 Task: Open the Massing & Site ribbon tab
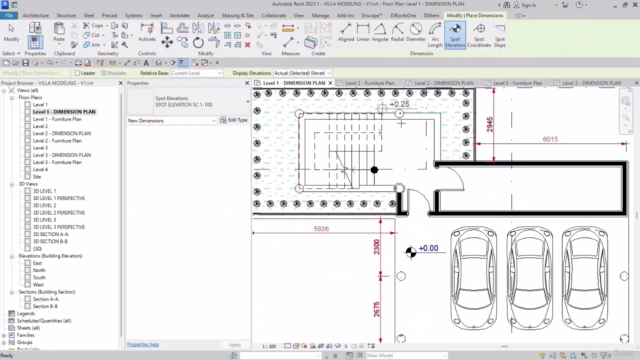click(x=238, y=16)
